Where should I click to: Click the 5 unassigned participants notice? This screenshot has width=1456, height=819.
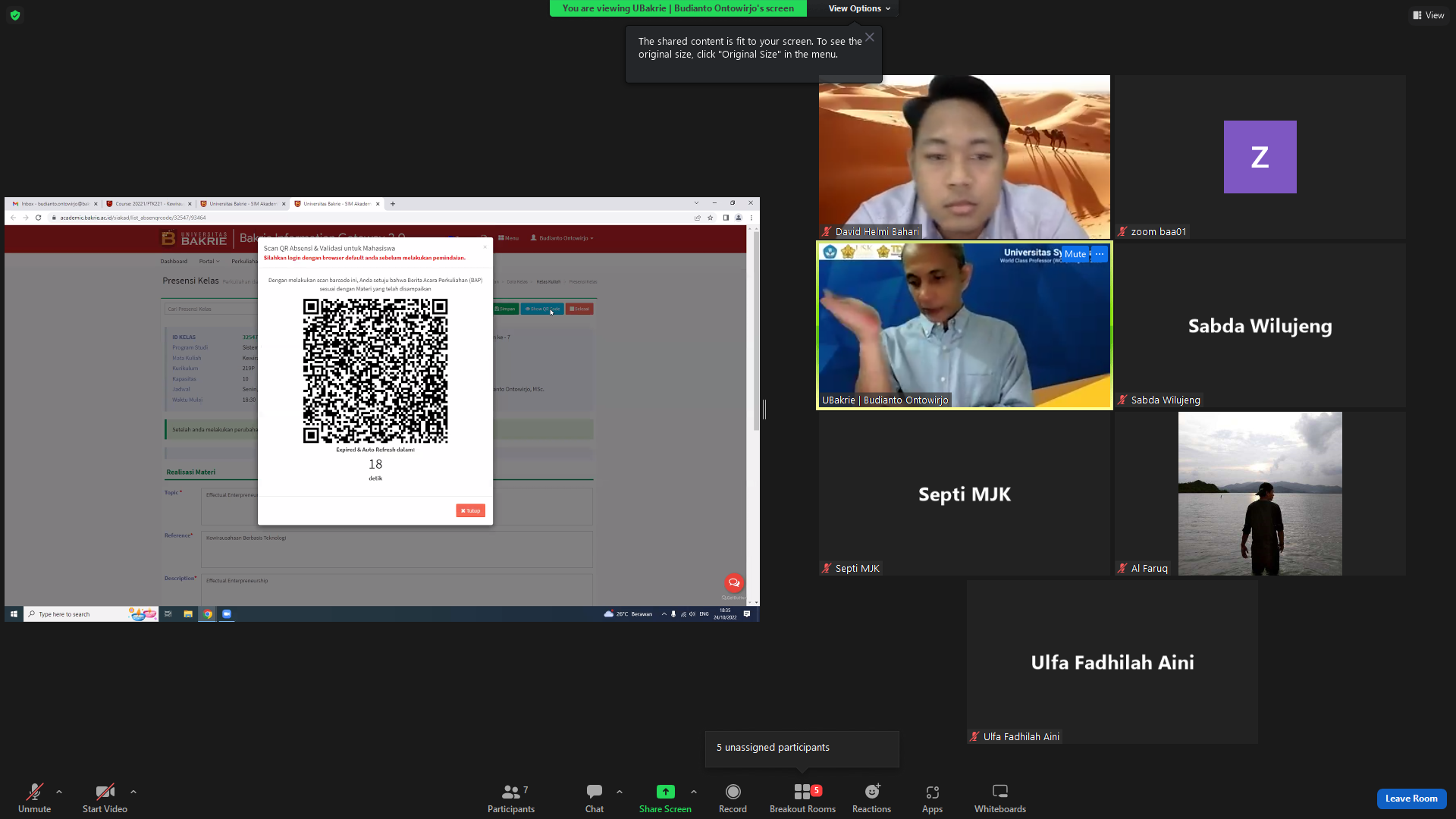tap(802, 748)
